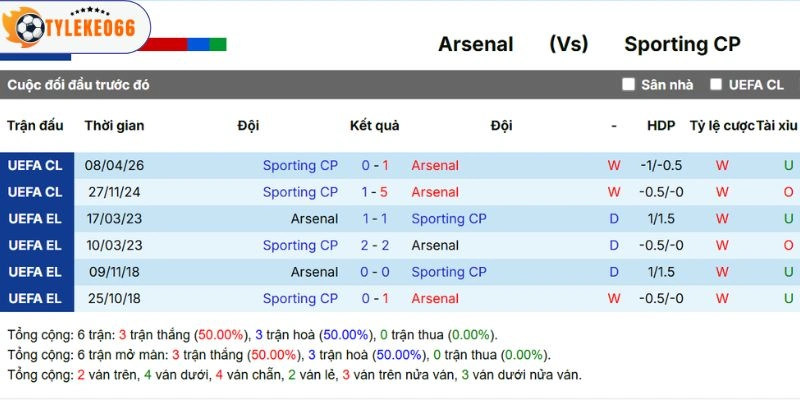Click Arsenal link in the 25/10/18 row

click(x=435, y=298)
